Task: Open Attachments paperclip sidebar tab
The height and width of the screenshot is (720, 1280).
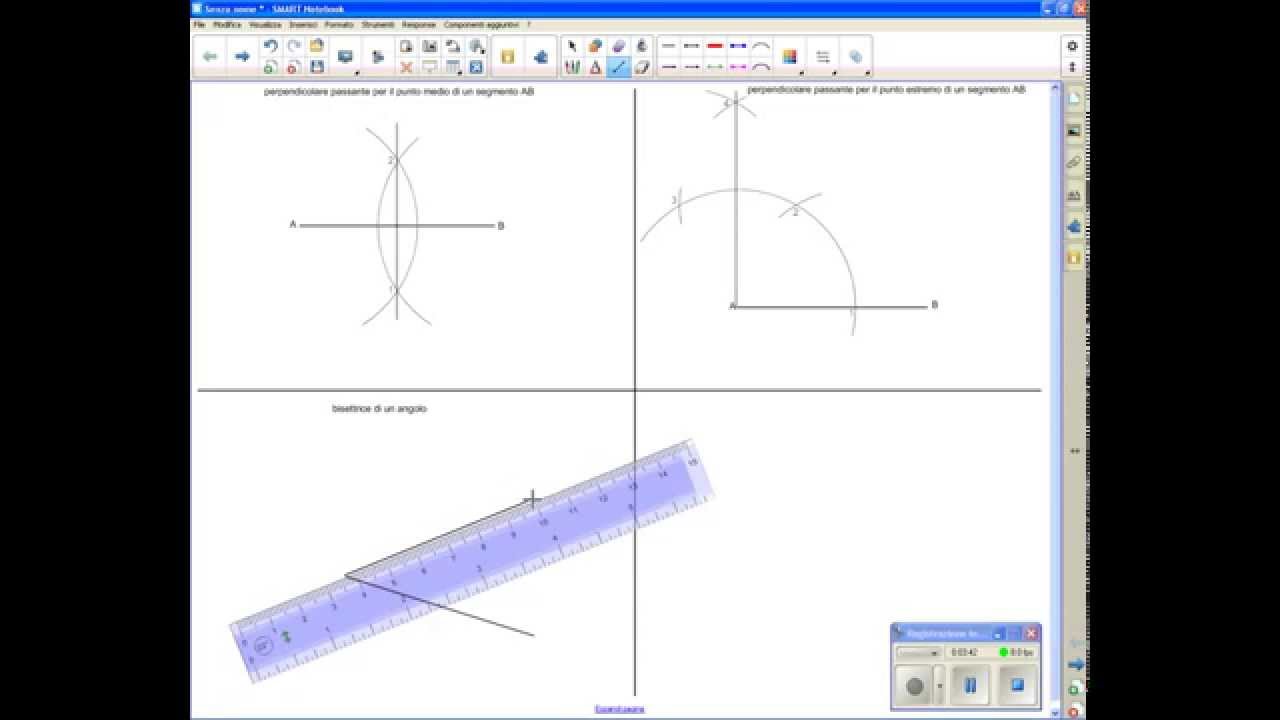Action: [x=1074, y=162]
